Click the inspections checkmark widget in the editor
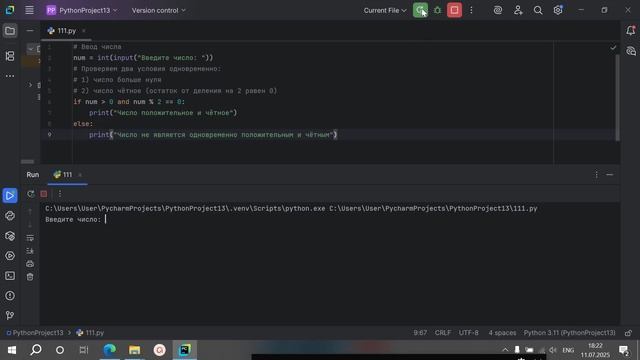The image size is (640, 360). click(613, 48)
